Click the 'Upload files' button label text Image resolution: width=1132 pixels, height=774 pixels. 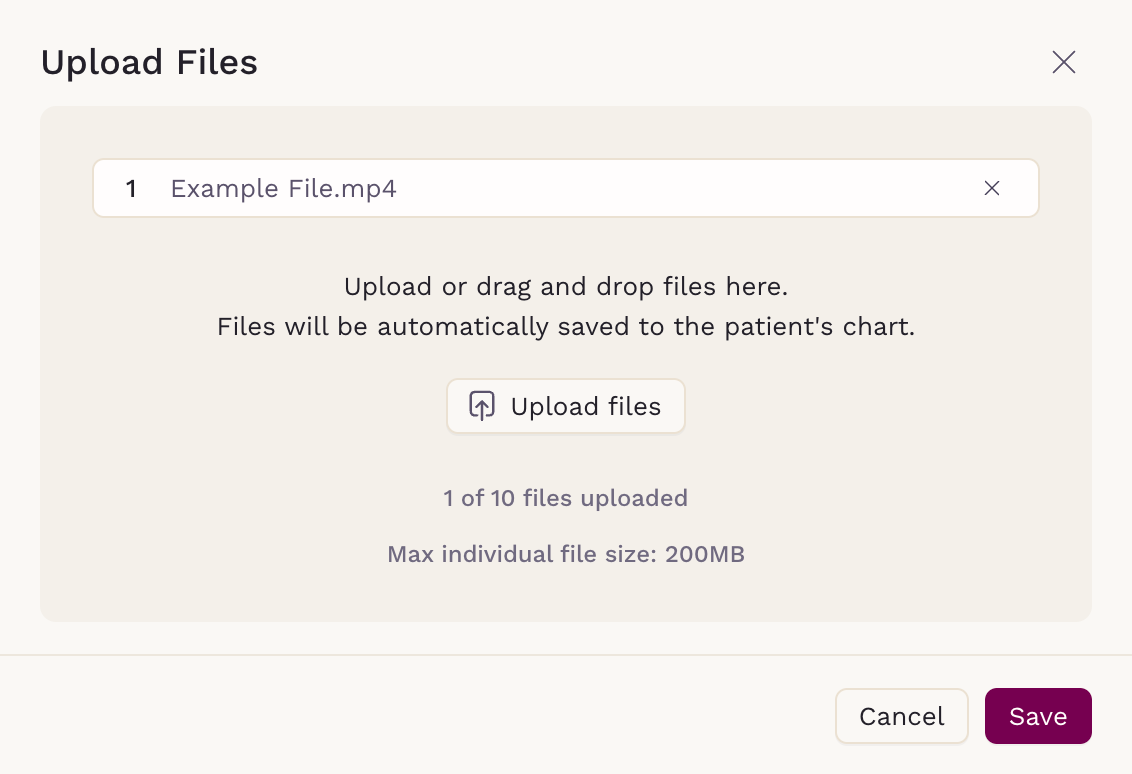click(x=586, y=407)
